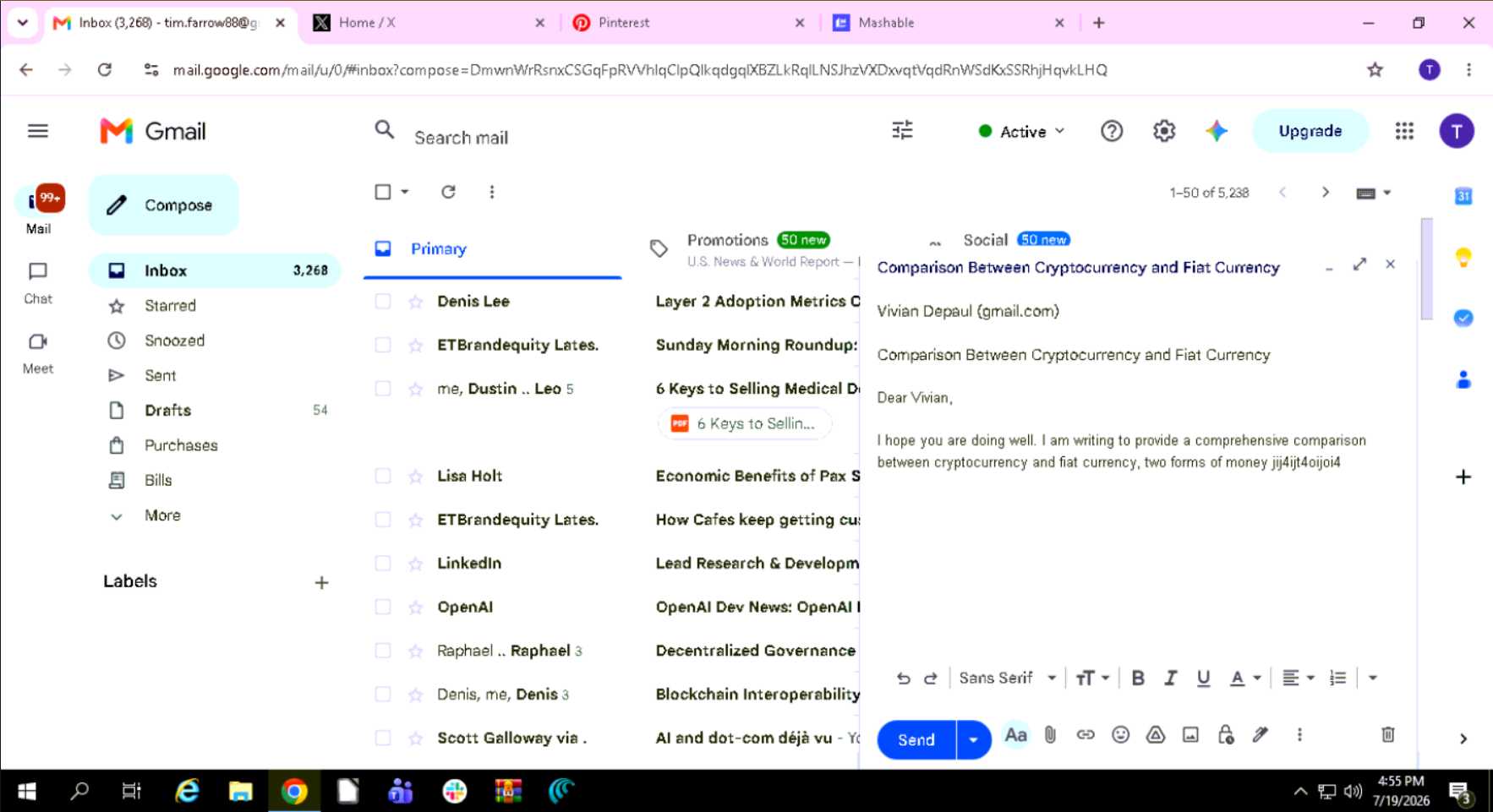Viewport: 1493px width, 812px height.
Task: Open input tools dropdown
Action: tap(1373, 193)
